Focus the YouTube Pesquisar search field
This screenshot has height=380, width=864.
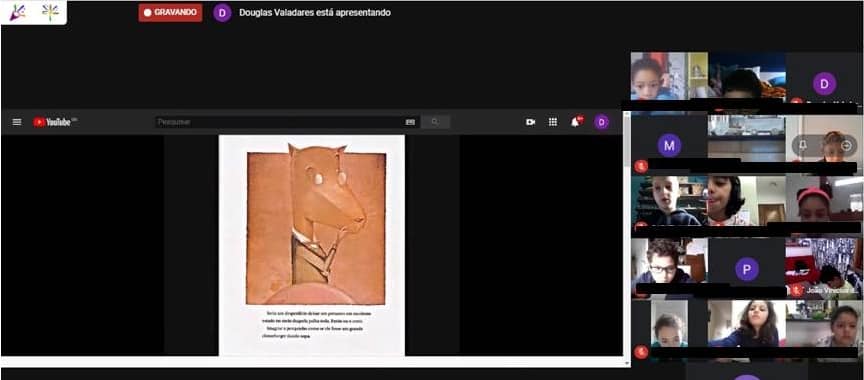coord(279,122)
